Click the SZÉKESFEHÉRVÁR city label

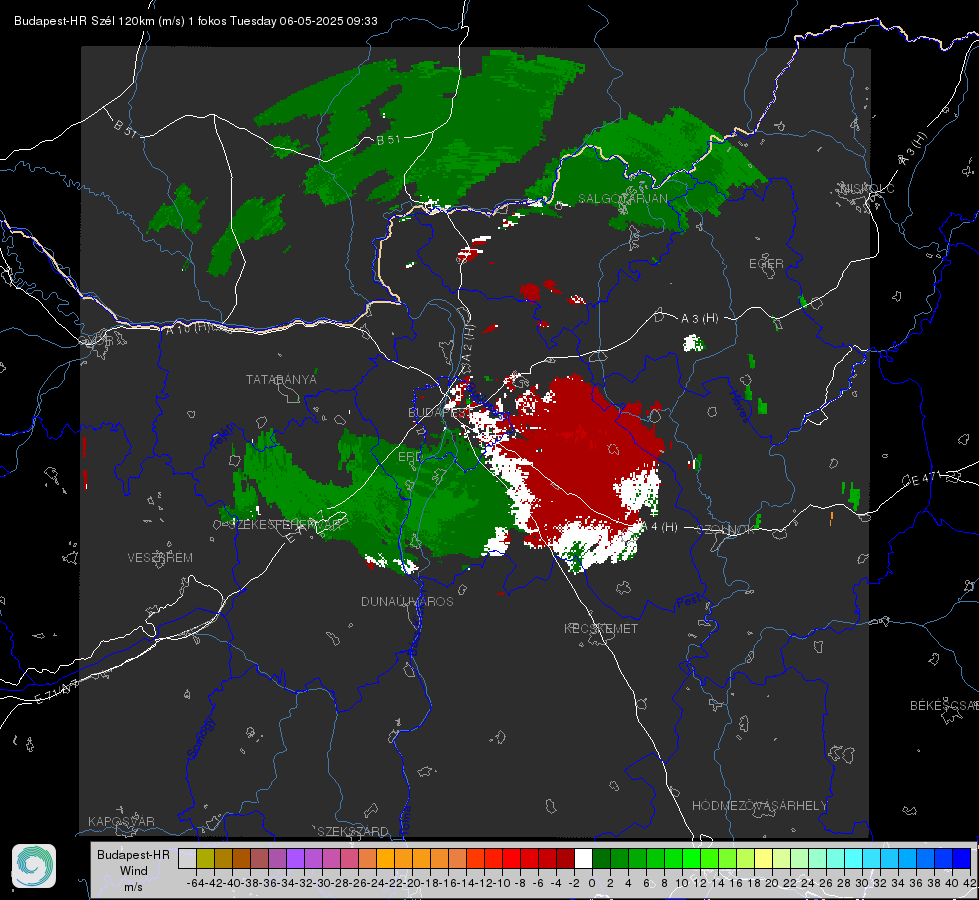(x=284, y=525)
